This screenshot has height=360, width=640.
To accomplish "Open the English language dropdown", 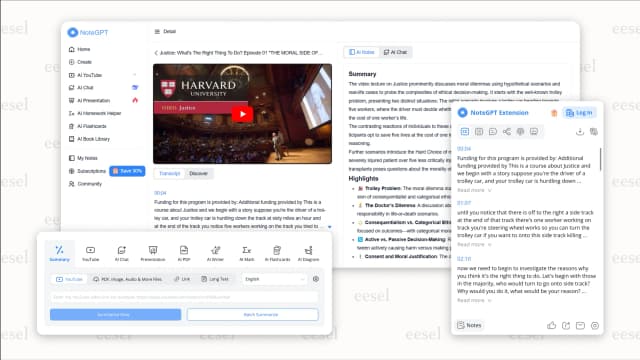I will (274, 279).
